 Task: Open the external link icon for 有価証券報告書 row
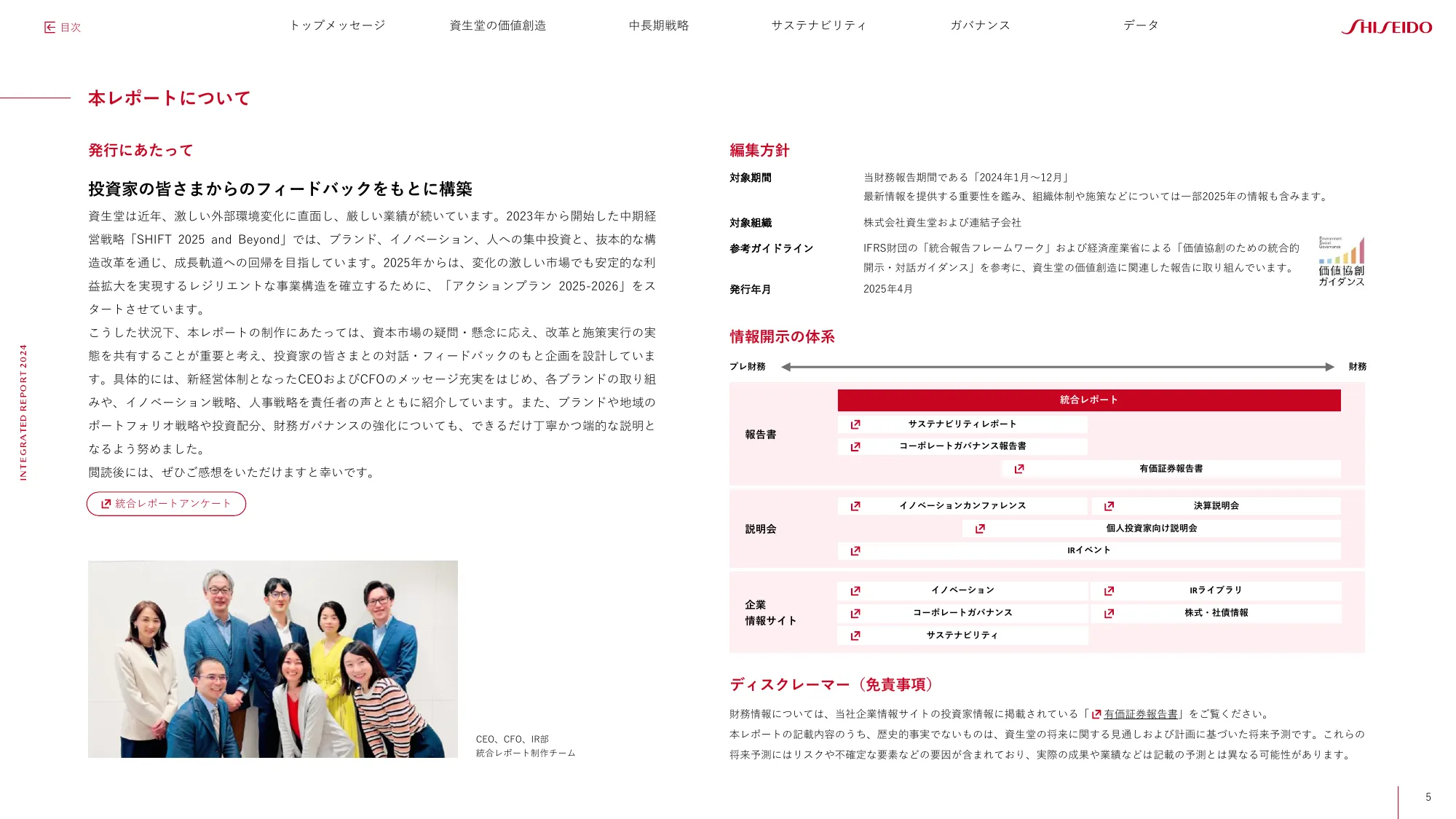(1019, 469)
